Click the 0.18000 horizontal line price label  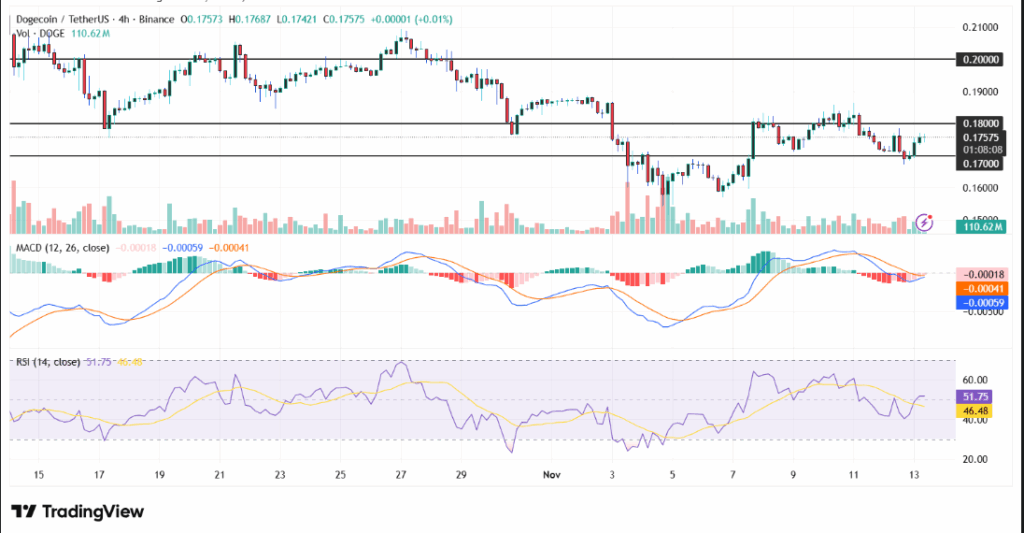pos(980,124)
